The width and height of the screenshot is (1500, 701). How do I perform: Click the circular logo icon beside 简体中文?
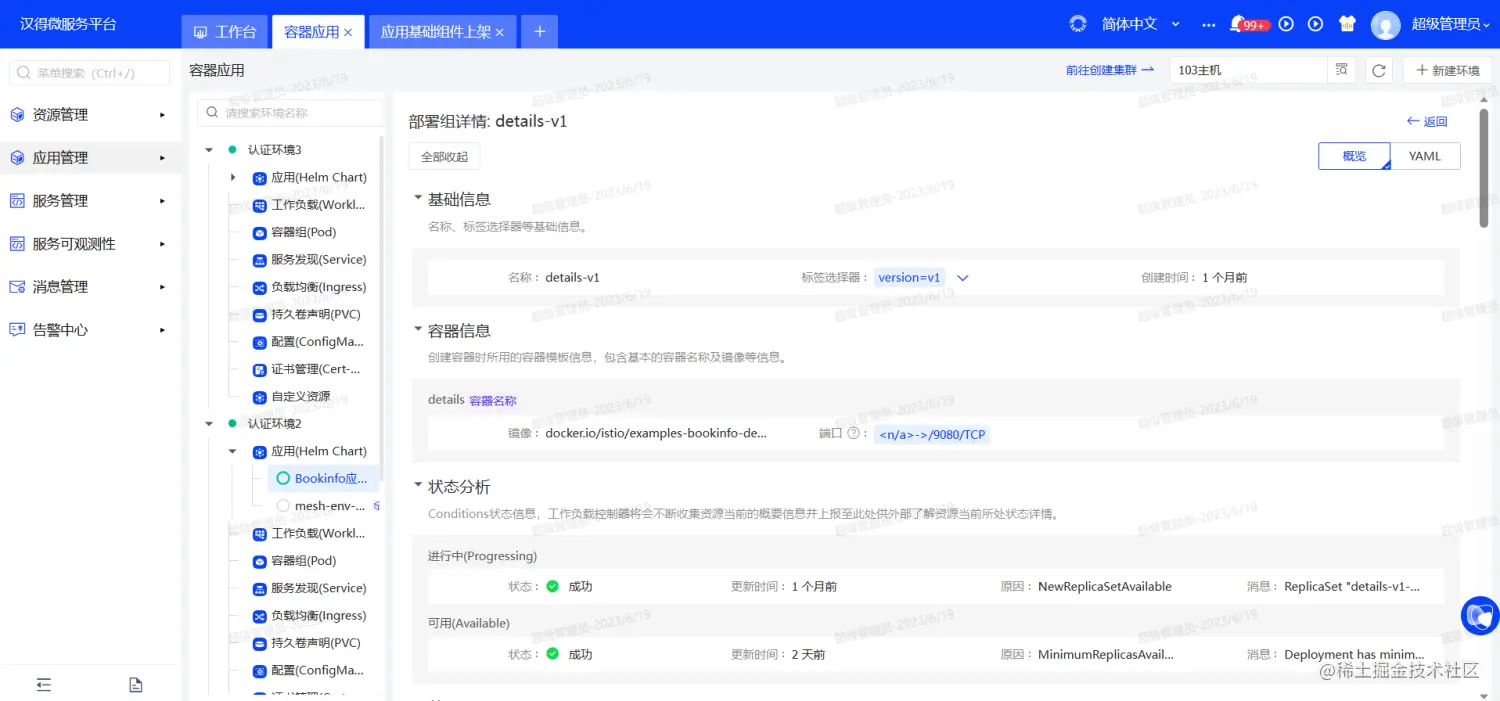pyautogui.click(x=1078, y=24)
